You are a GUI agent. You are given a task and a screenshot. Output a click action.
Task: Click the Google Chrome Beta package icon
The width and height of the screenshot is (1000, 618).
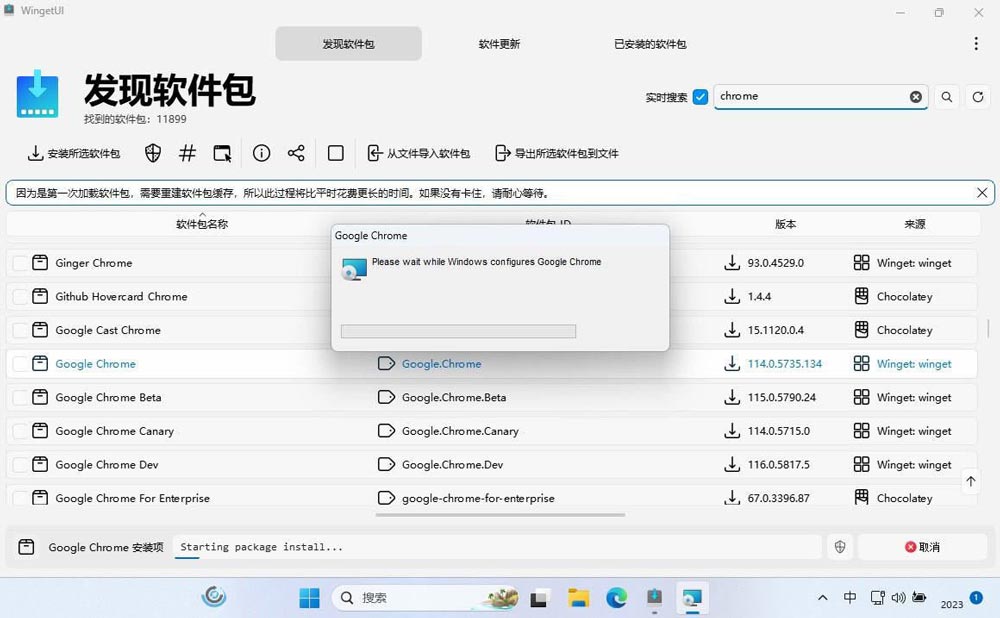coord(40,397)
